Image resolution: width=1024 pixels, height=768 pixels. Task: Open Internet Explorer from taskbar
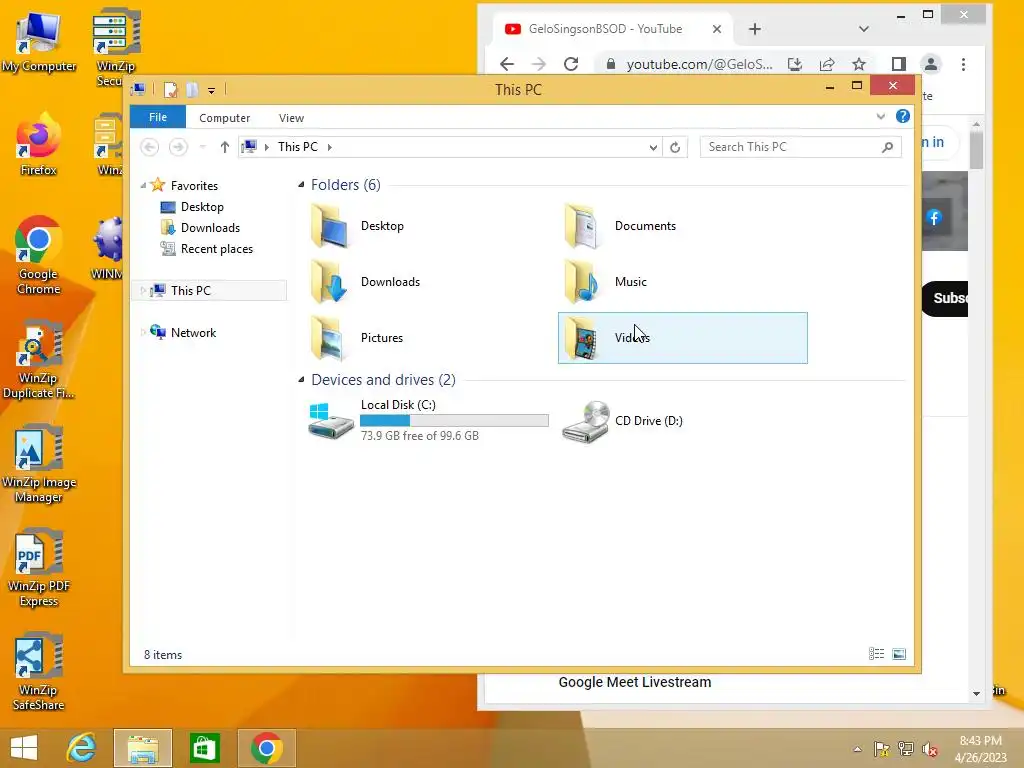point(82,748)
